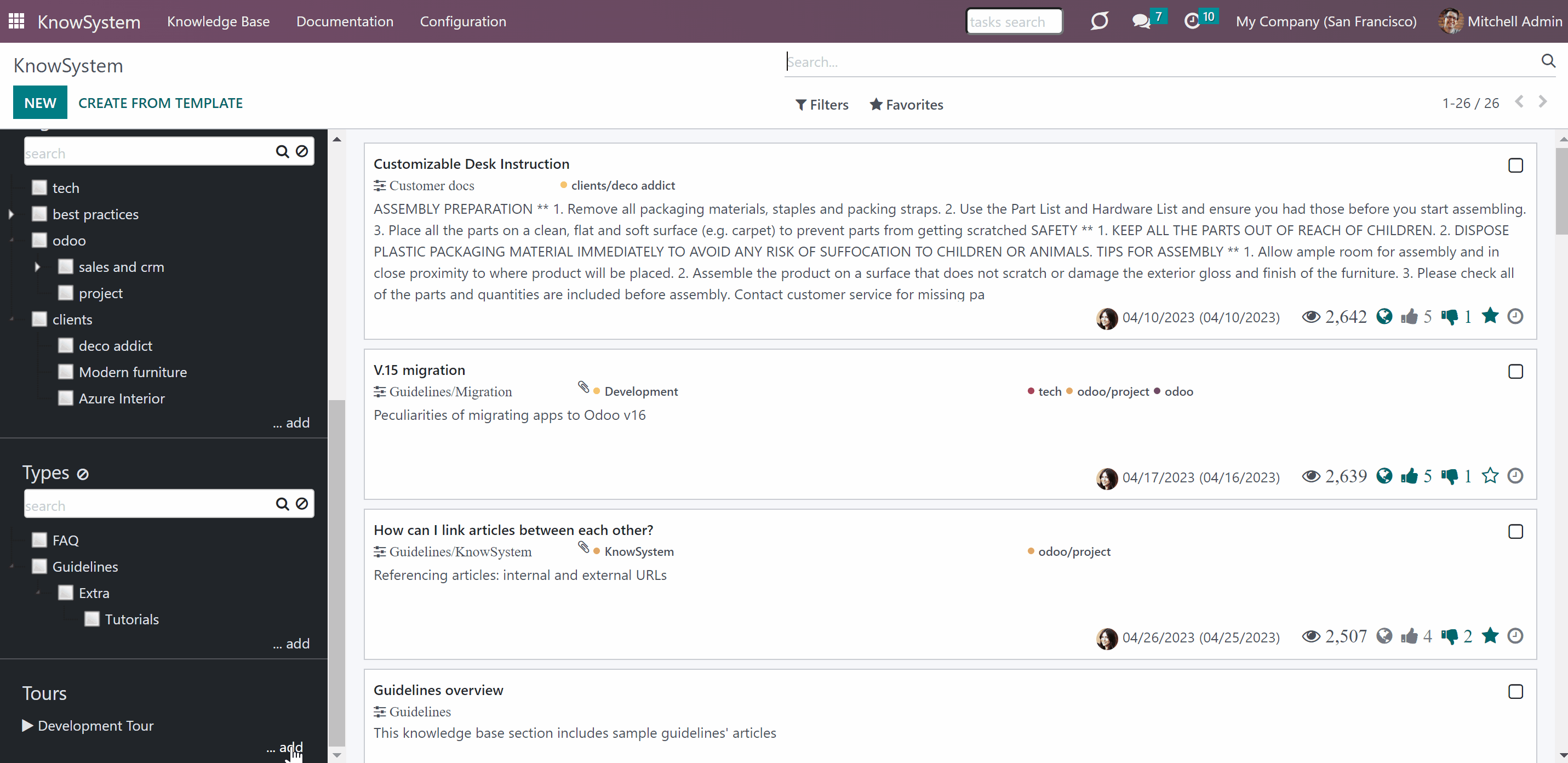
Task: Unfavorite the Customizable Desk Instruction star
Action: 1490,316
